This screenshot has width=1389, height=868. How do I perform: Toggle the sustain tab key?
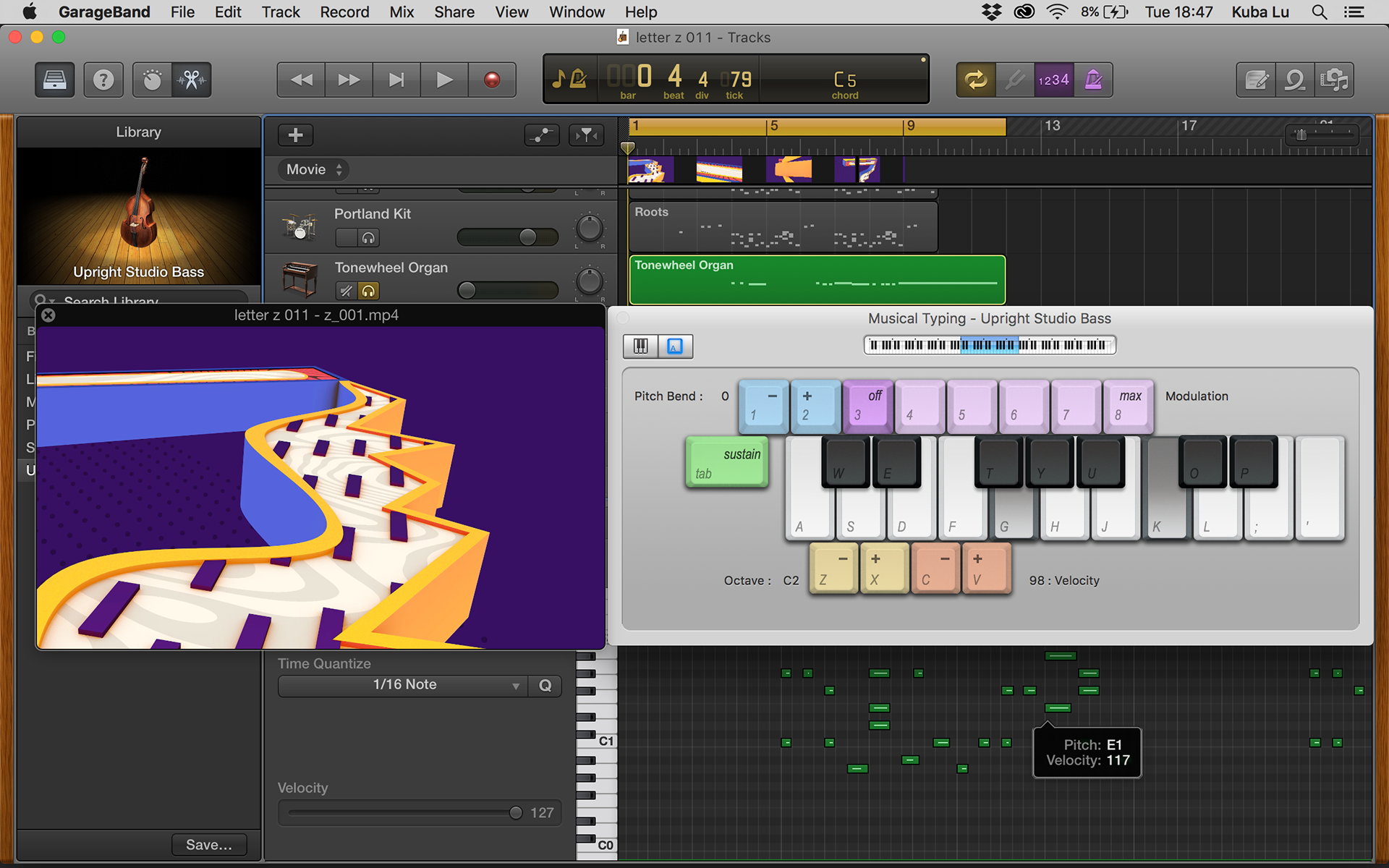[x=727, y=462]
